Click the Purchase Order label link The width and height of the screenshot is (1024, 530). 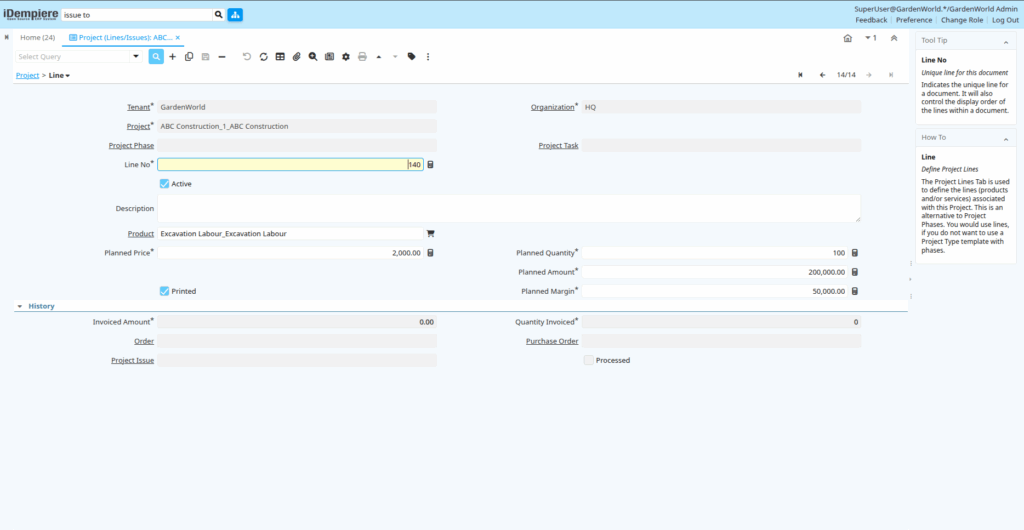(552, 341)
